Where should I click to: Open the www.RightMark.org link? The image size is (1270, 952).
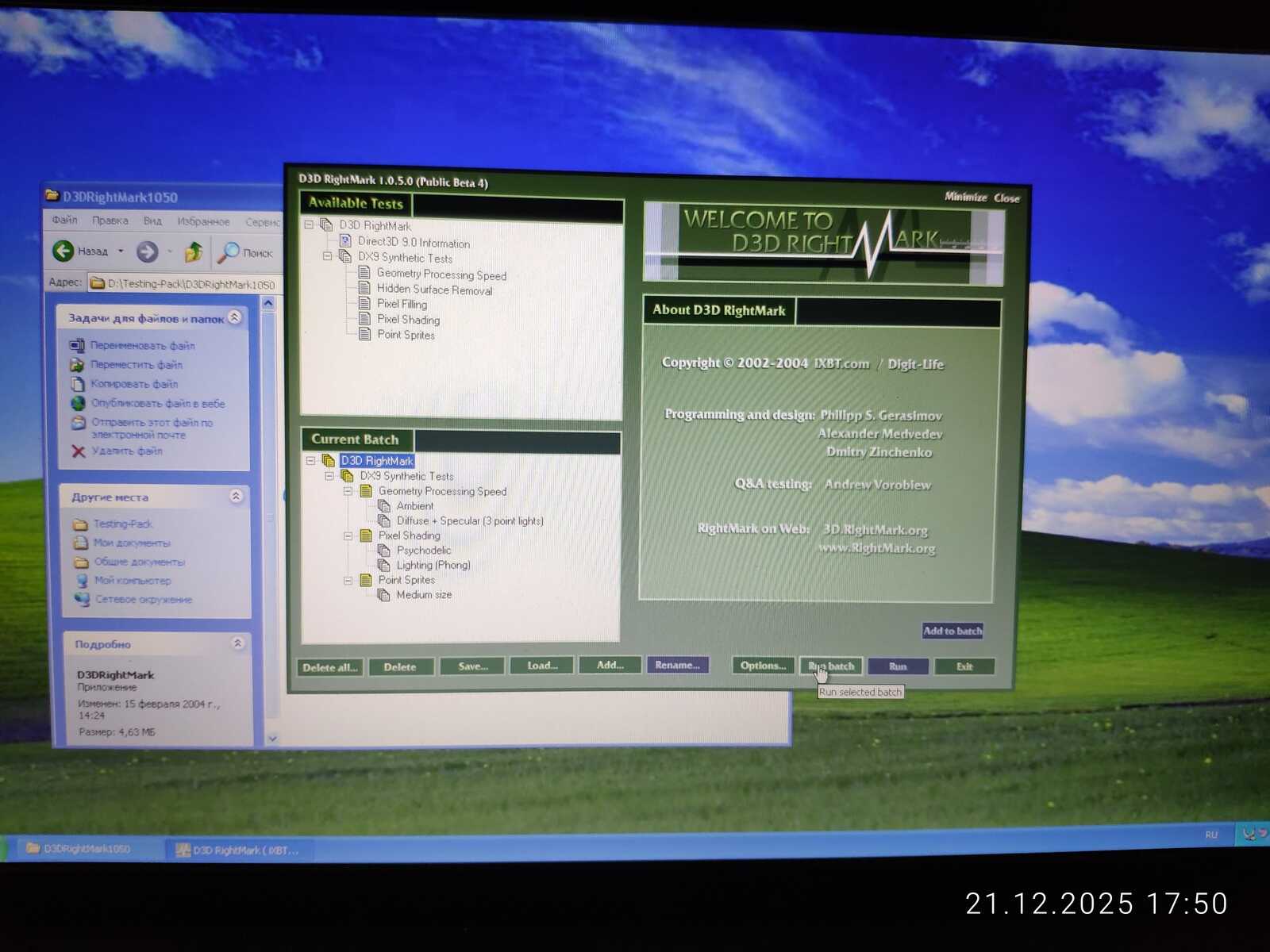pyautogui.click(x=877, y=547)
